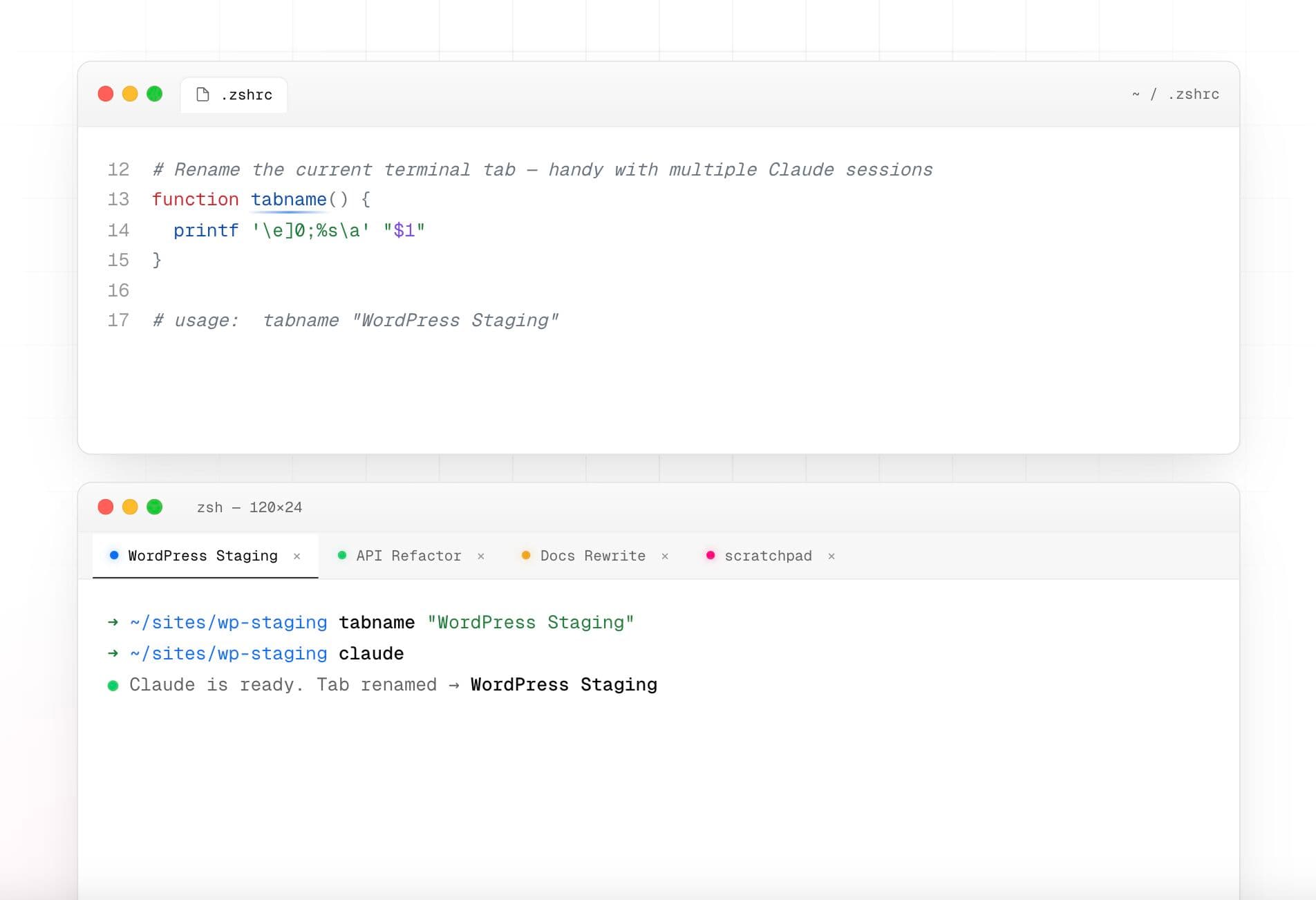The height and width of the screenshot is (900, 1316).
Task: Click the green status dot beside "Claude is ready"
Action: tap(113, 686)
